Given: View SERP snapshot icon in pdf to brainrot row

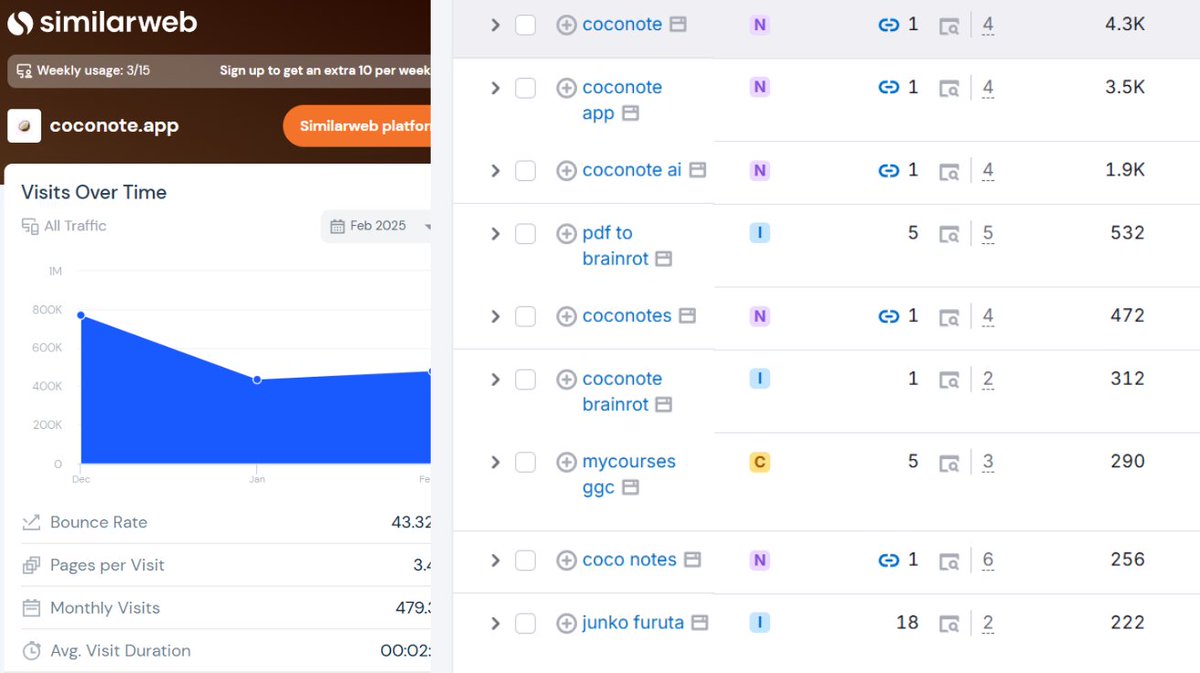Looking at the screenshot, I should click(x=949, y=234).
